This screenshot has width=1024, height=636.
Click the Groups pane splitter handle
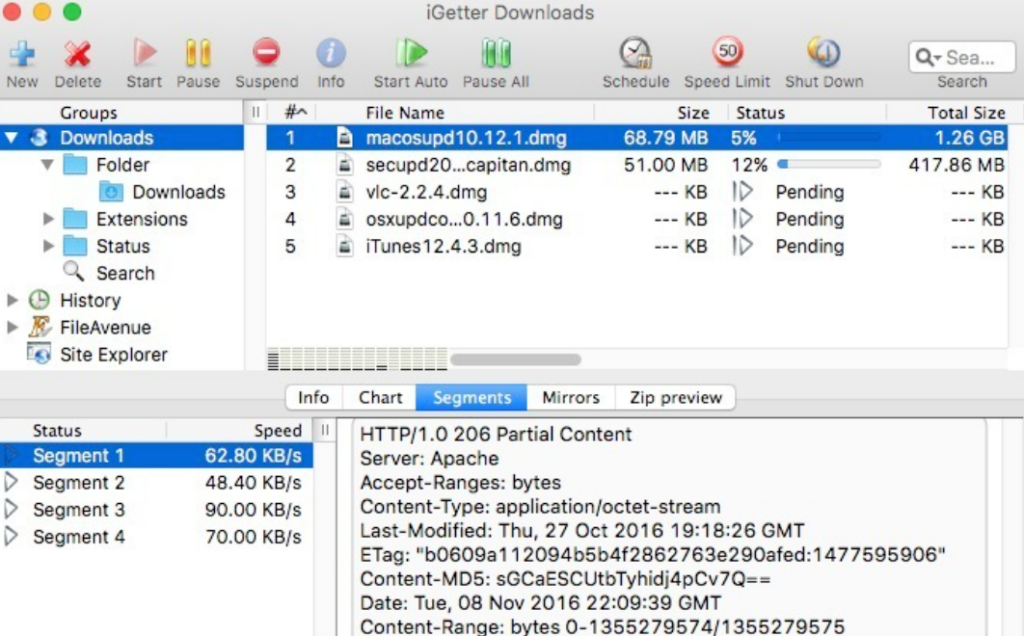pos(255,112)
